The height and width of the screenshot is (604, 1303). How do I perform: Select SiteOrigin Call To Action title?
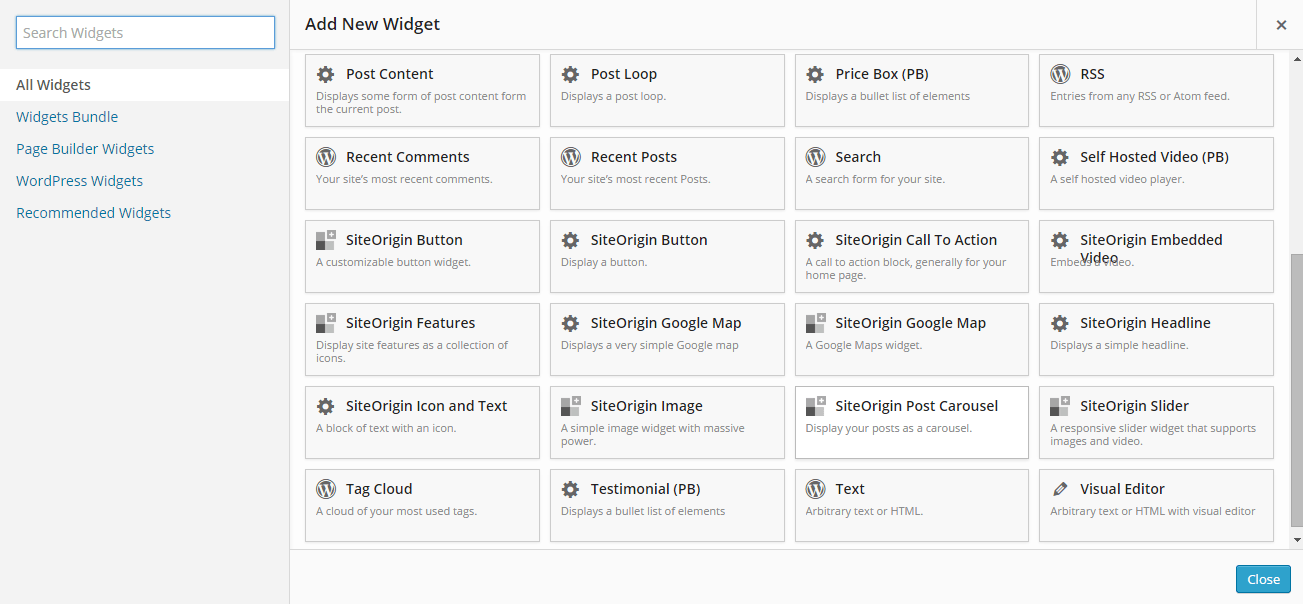click(916, 240)
